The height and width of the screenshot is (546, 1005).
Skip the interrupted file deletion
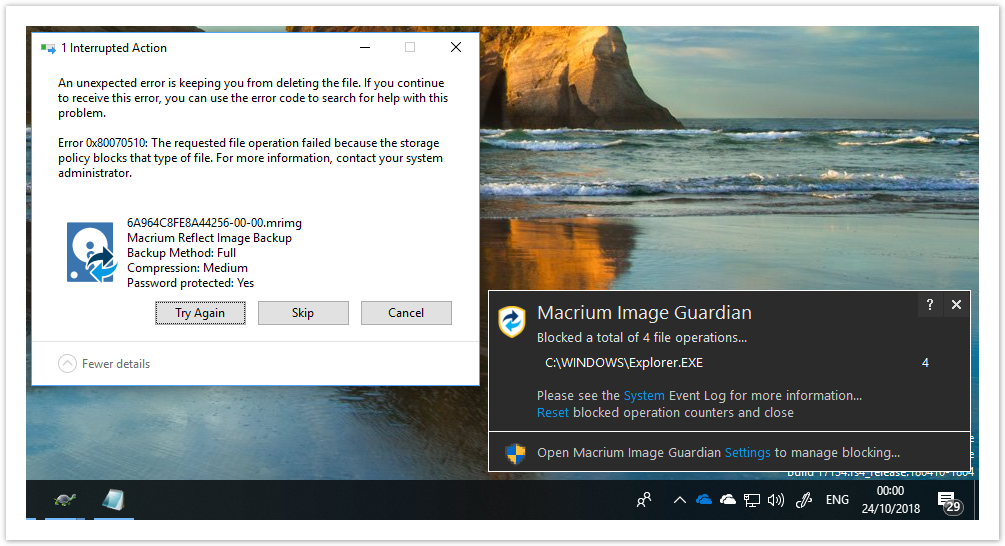pos(303,313)
